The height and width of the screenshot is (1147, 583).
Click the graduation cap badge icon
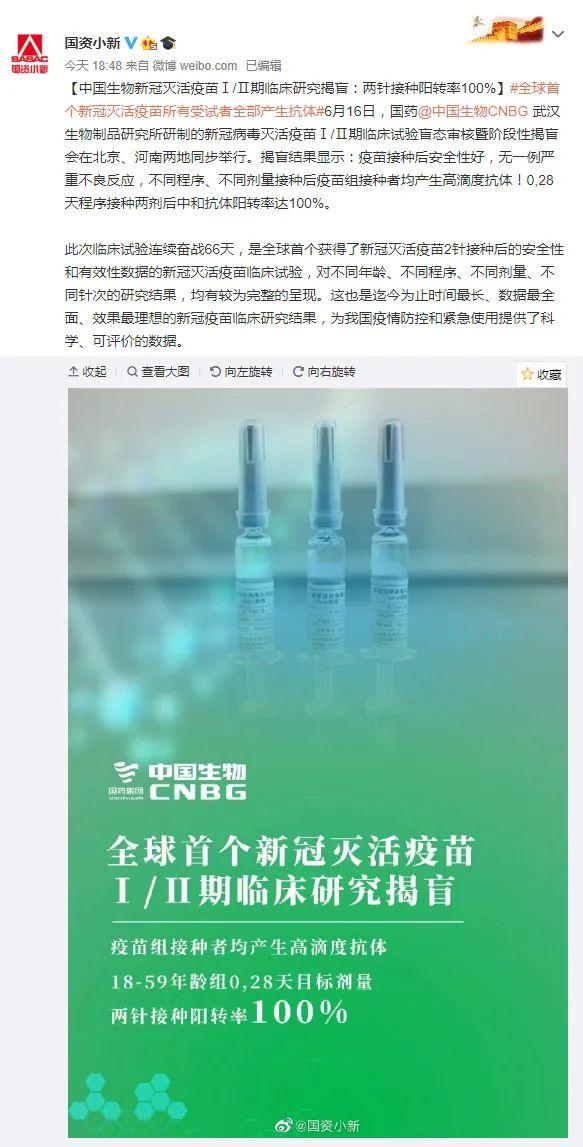pos(168,42)
